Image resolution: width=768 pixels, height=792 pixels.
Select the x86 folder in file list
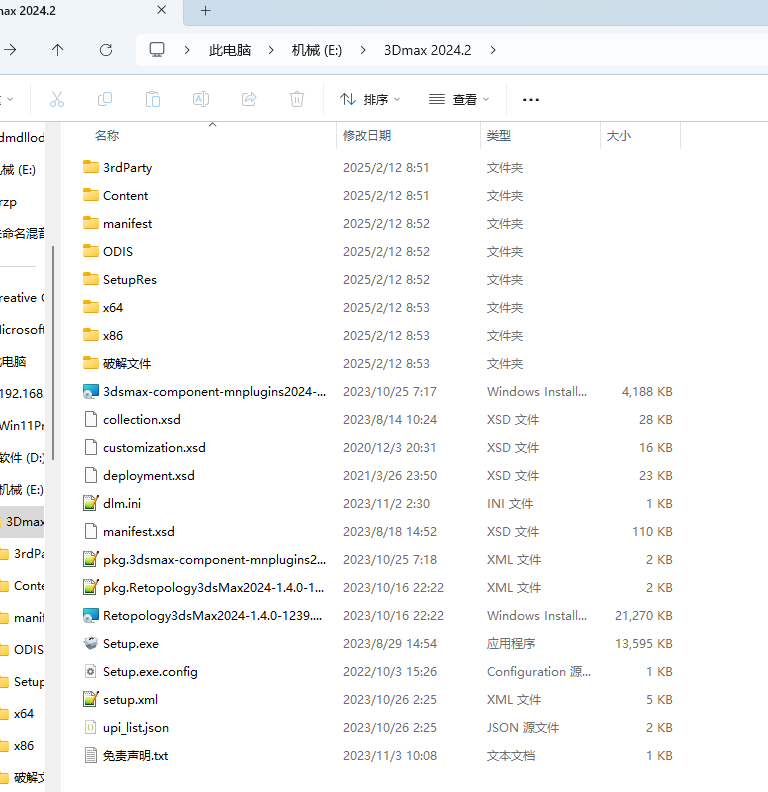tap(103, 335)
